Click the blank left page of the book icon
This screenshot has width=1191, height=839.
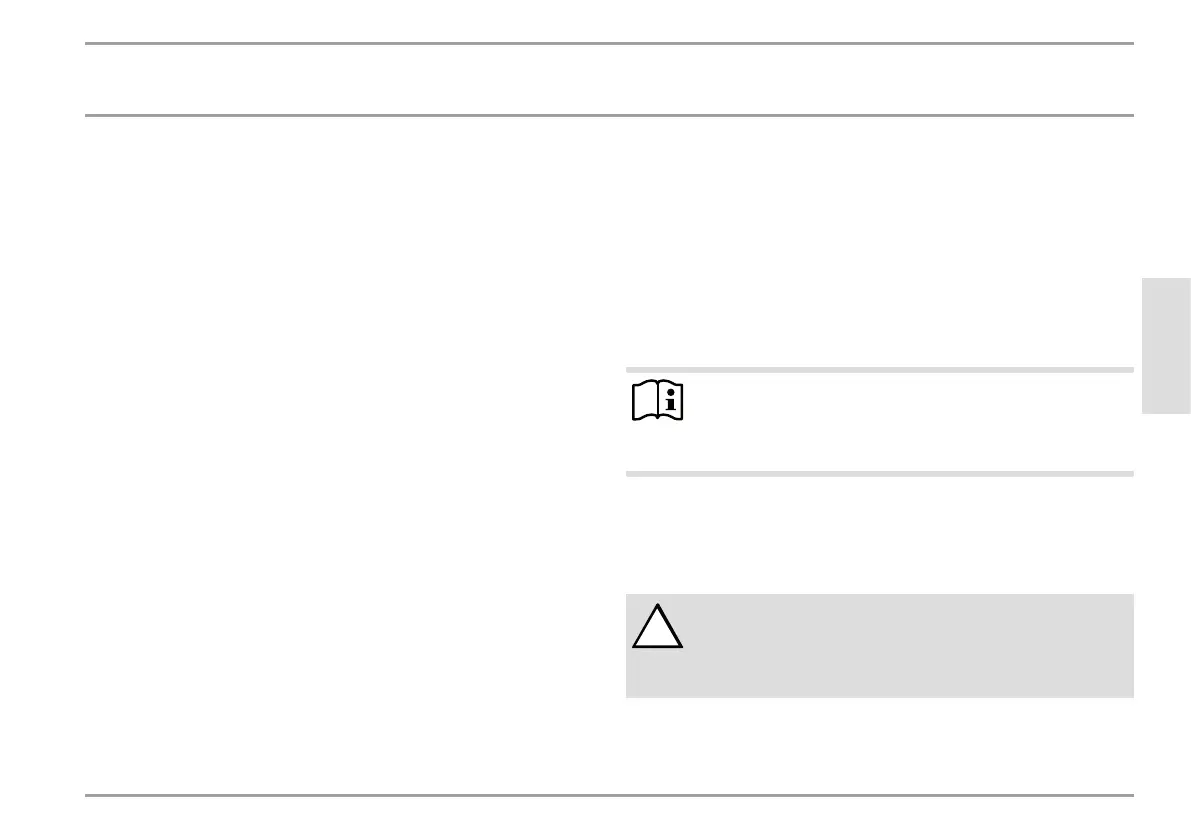[x=645, y=400]
